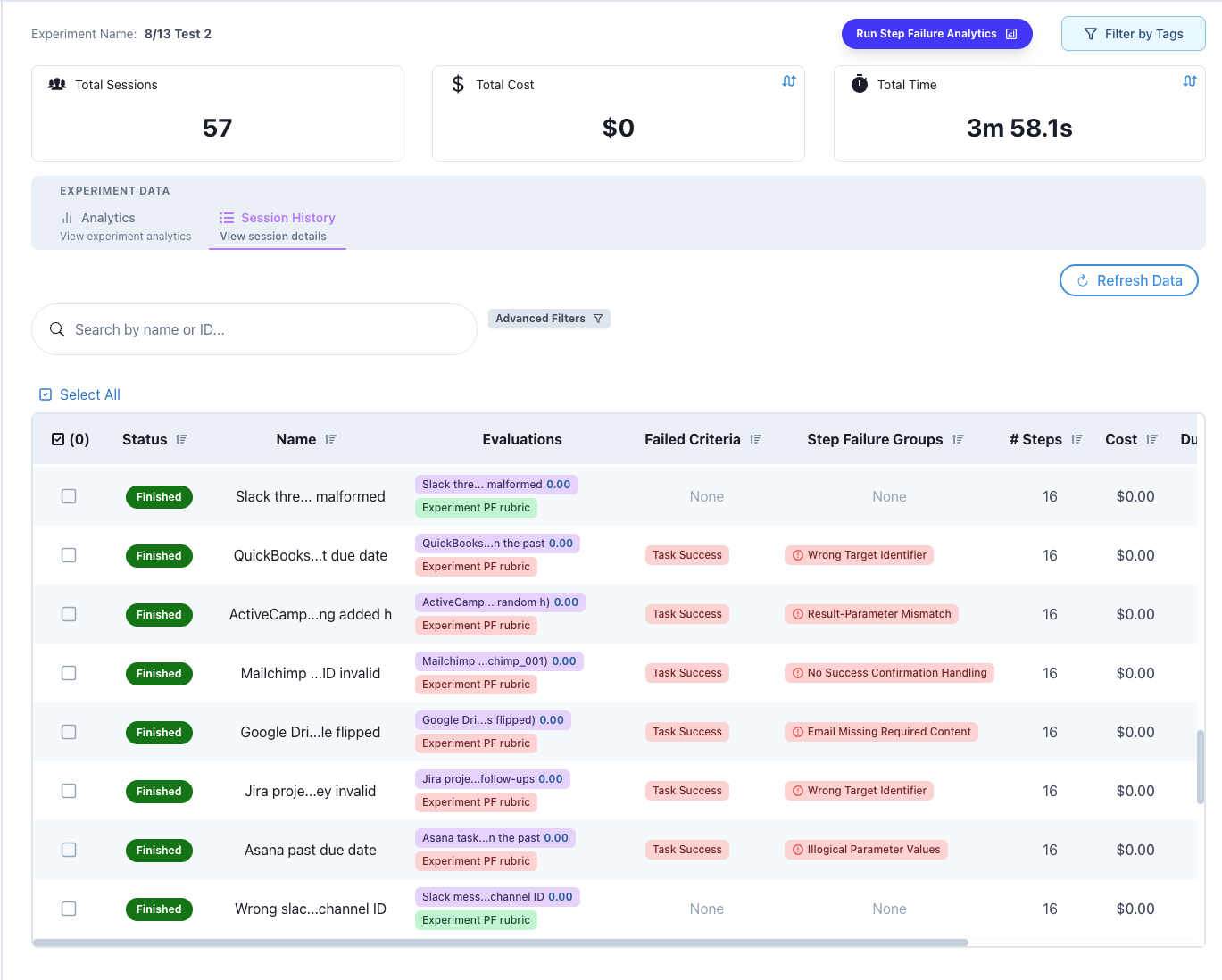Check the Asana past due date row checkbox
1222x980 pixels.
69,850
